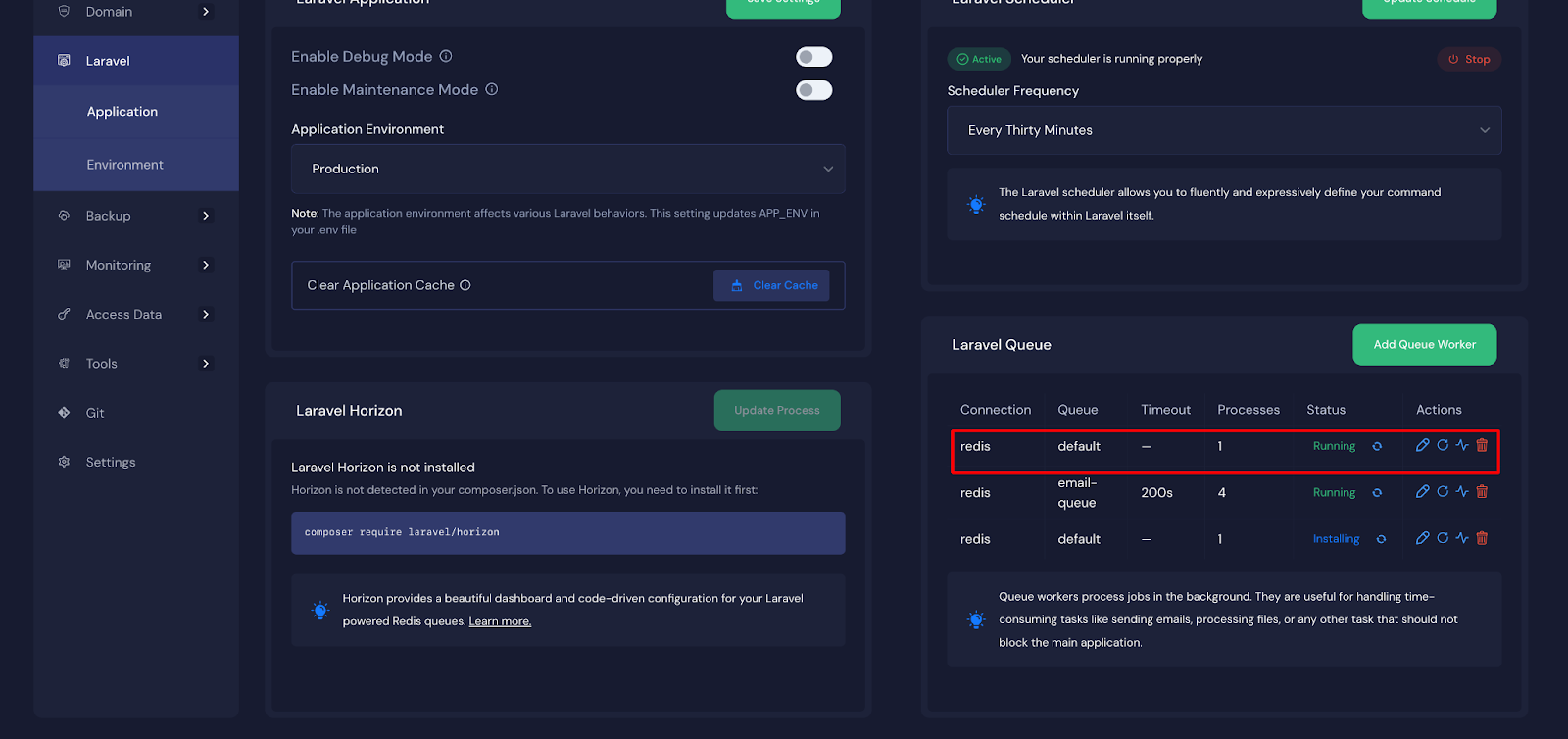Screen dimensions: 1568x739
Task: Click the info icon next to Enable Maintenance Mode
Action: coord(492,90)
